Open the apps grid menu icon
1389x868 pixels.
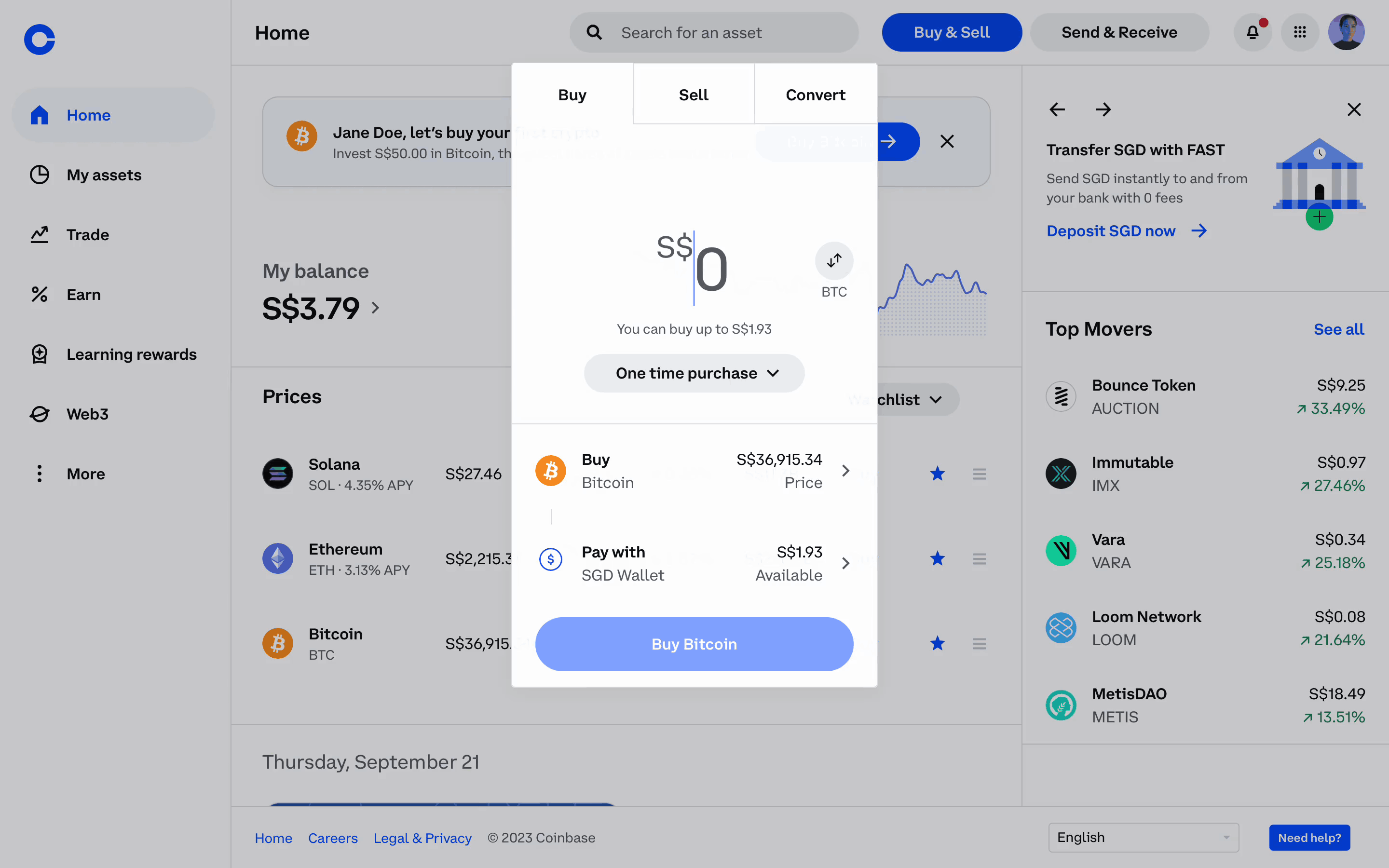point(1299,33)
